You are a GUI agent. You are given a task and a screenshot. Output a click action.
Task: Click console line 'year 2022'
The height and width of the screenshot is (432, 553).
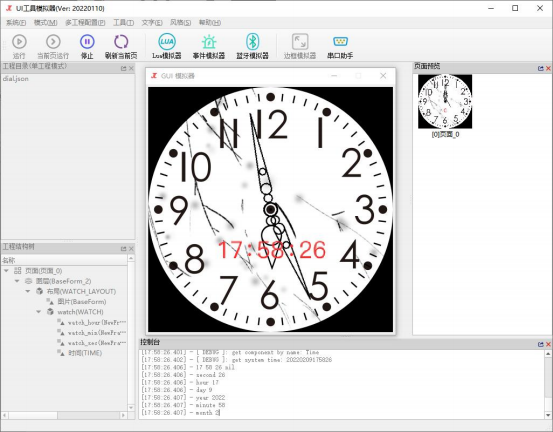pyautogui.click(x=210, y=397)
